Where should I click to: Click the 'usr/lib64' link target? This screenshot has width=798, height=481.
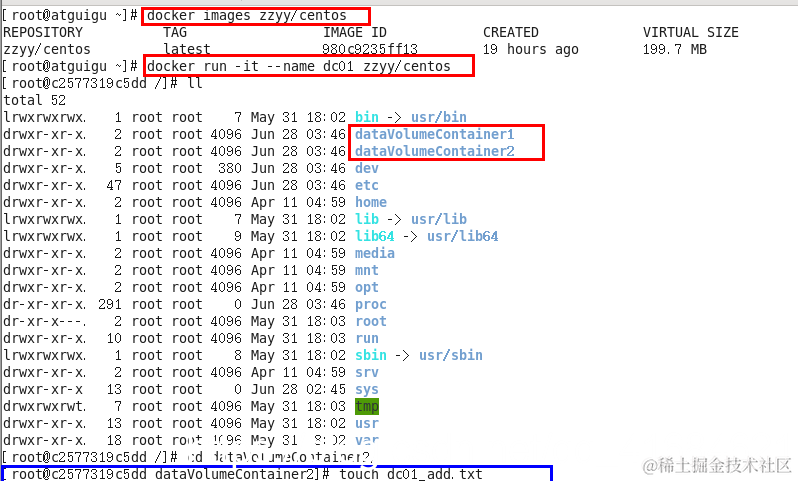click(463, 236)
